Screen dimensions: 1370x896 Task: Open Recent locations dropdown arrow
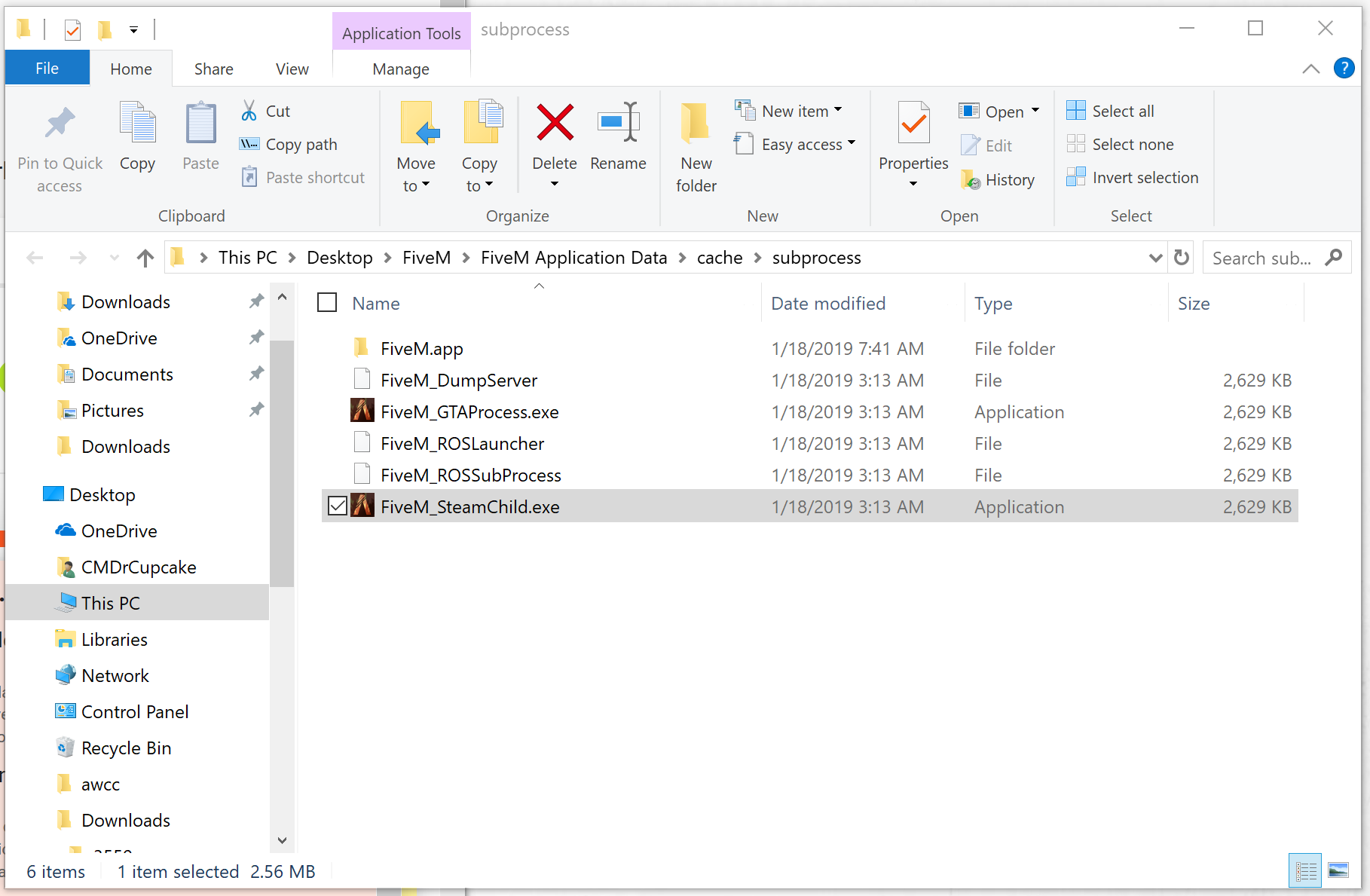tap(114, 258)
